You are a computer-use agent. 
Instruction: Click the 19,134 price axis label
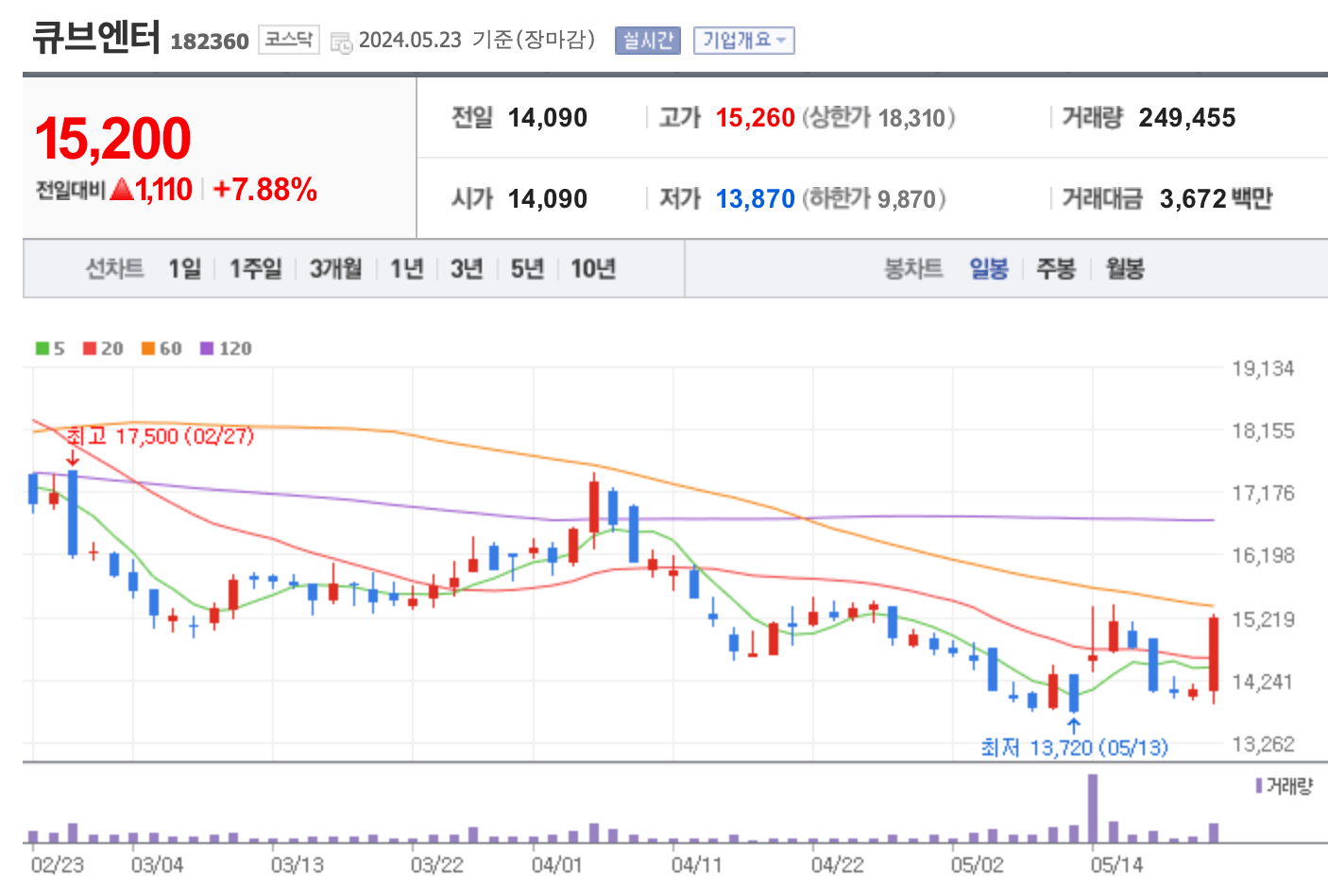pos(1263,369)
